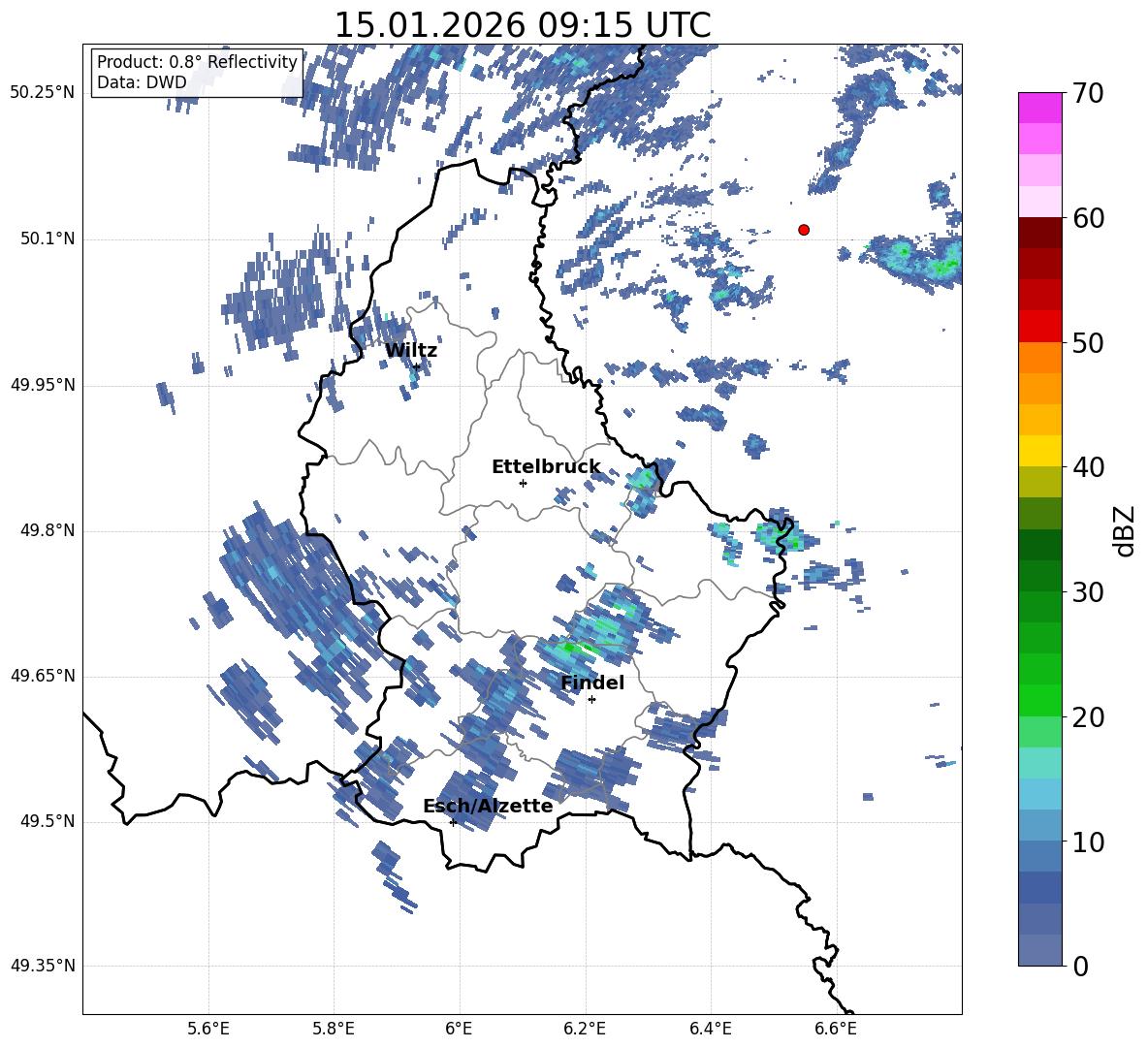
Task: Click the 6.6°E longitude tick label
Action: click(836, 1029)
